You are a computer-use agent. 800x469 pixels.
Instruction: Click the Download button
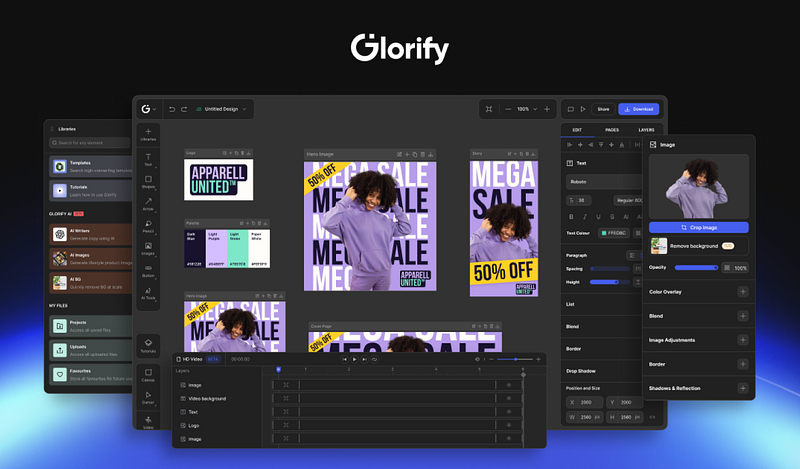click(639, 109)
